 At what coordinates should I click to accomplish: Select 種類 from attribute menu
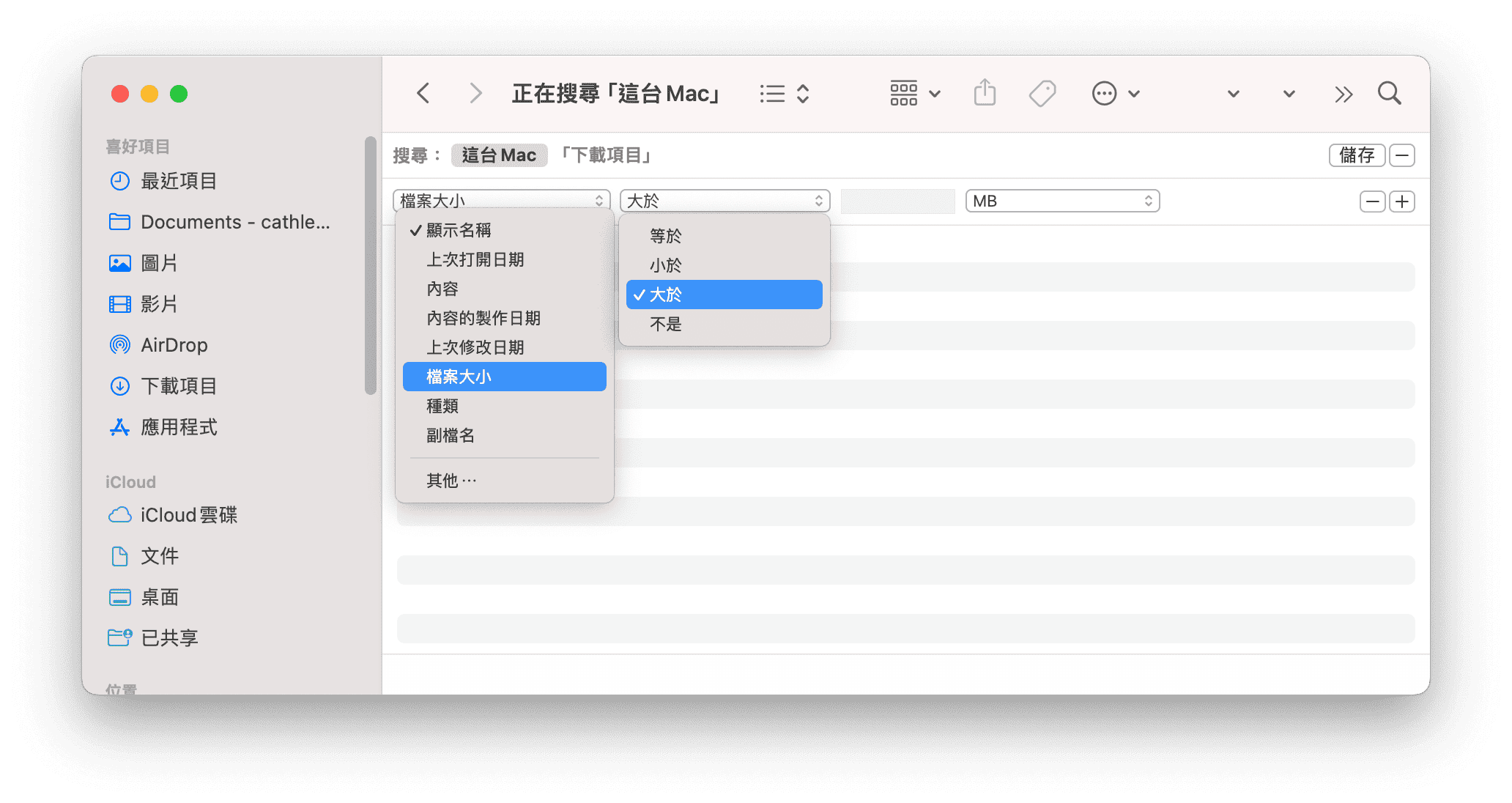(505, 406)
